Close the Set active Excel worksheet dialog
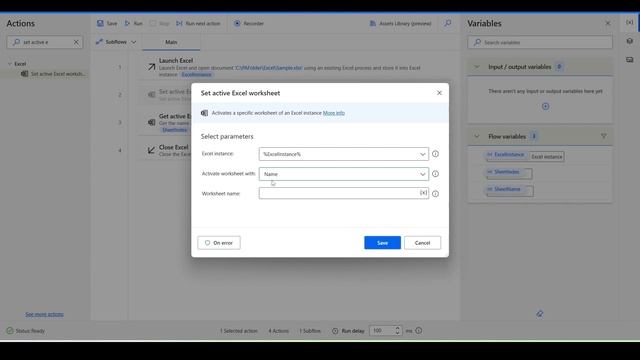The width and height of the screenshot is (640, 360). tap(439, 93)
